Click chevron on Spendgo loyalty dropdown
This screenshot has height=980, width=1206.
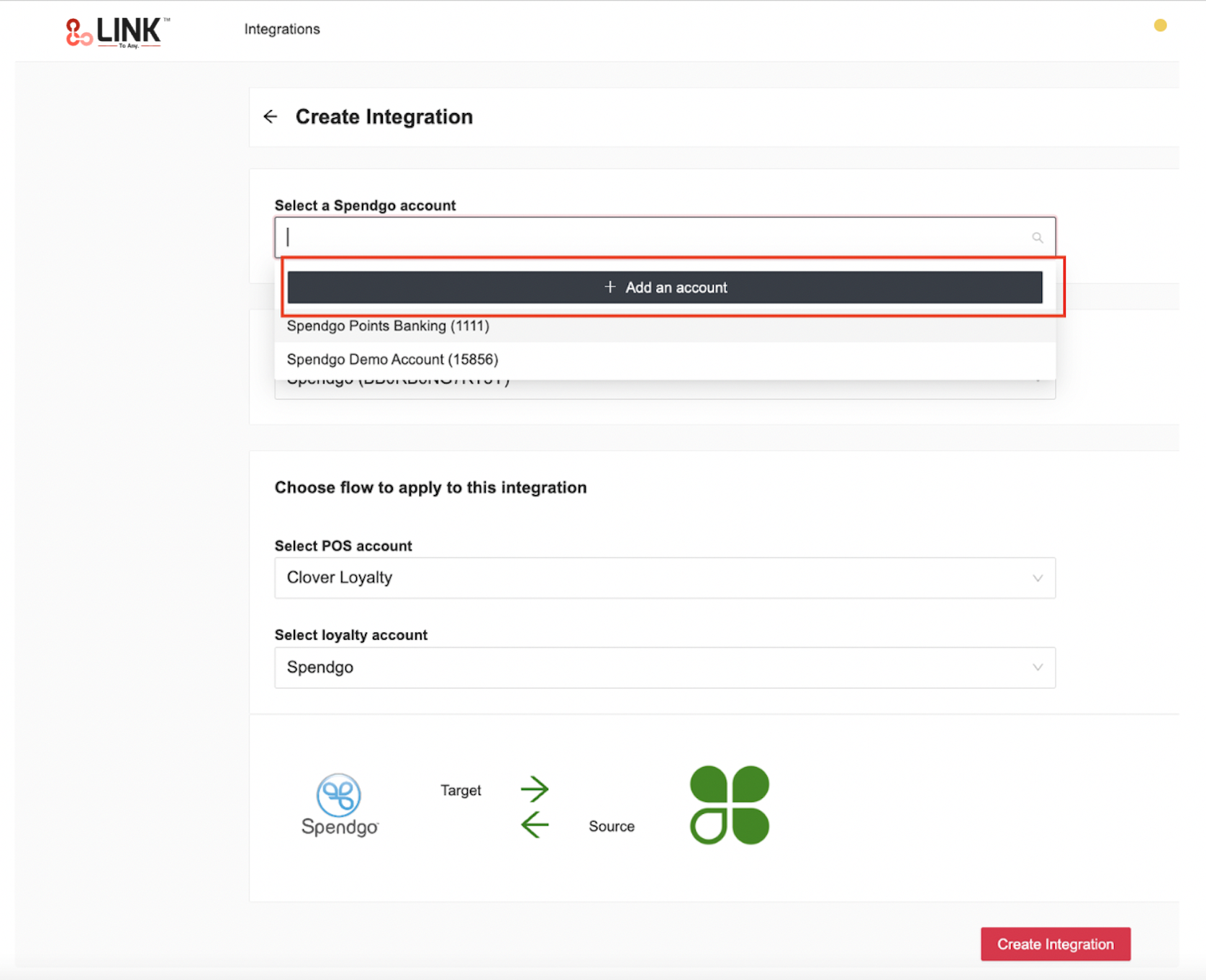pyautogui.click(x=1037, y=668)
